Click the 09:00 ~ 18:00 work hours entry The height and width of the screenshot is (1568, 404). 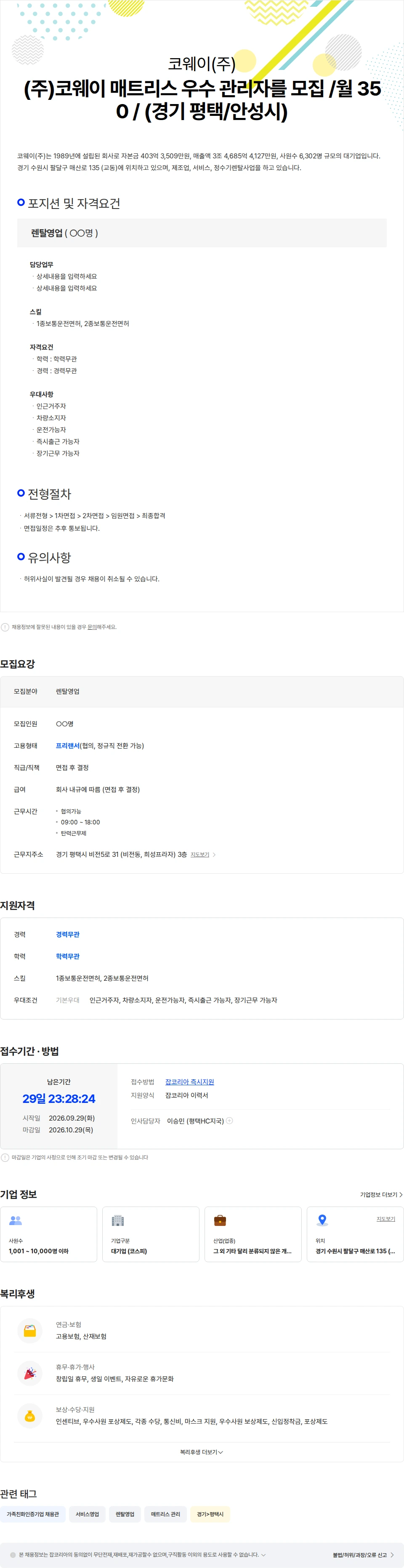[80, 822]
